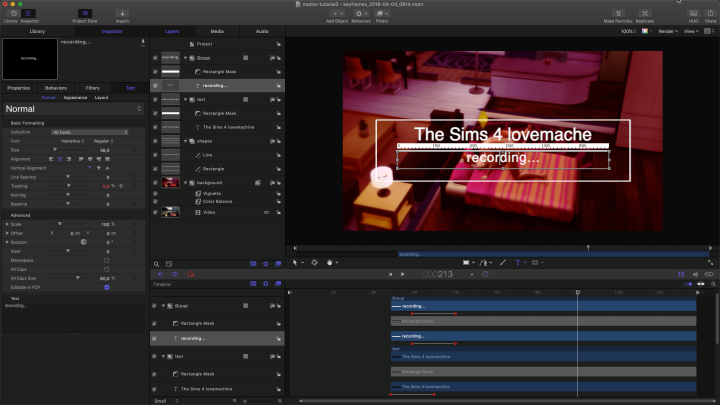Collapse the shapes group in Layers list
720x405 pixels.
click(186, 141)
